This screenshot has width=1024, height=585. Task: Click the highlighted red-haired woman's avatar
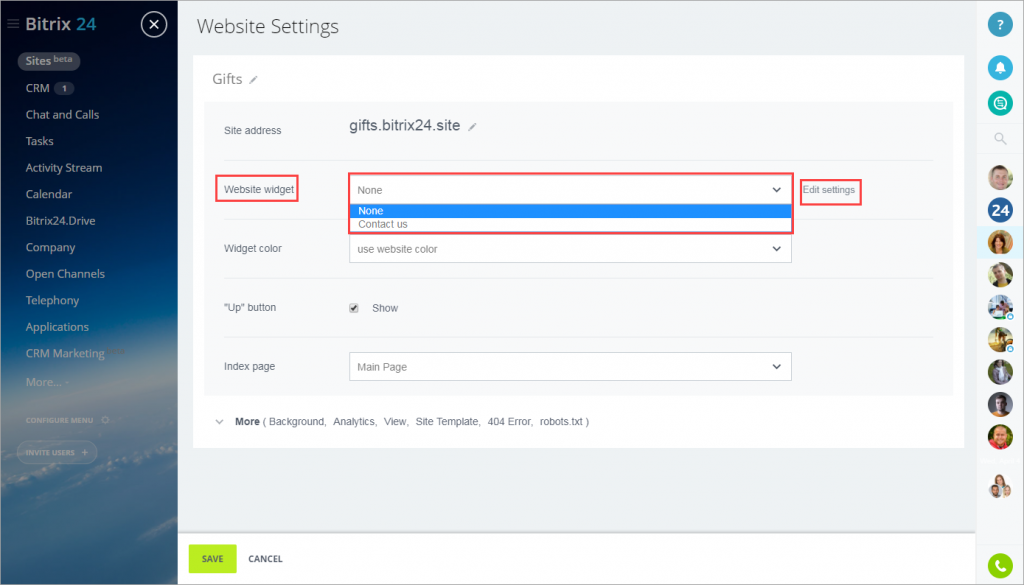click(x=1000, y=242)
